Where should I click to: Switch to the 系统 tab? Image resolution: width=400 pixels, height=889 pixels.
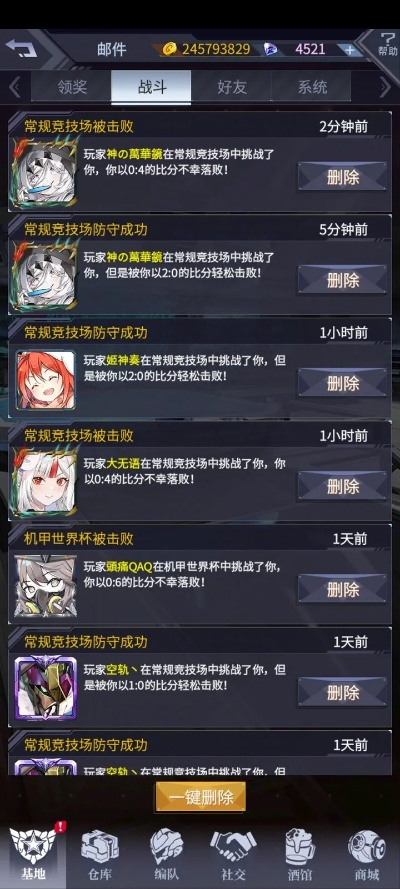pyautogui.click(x=311, y=87)
